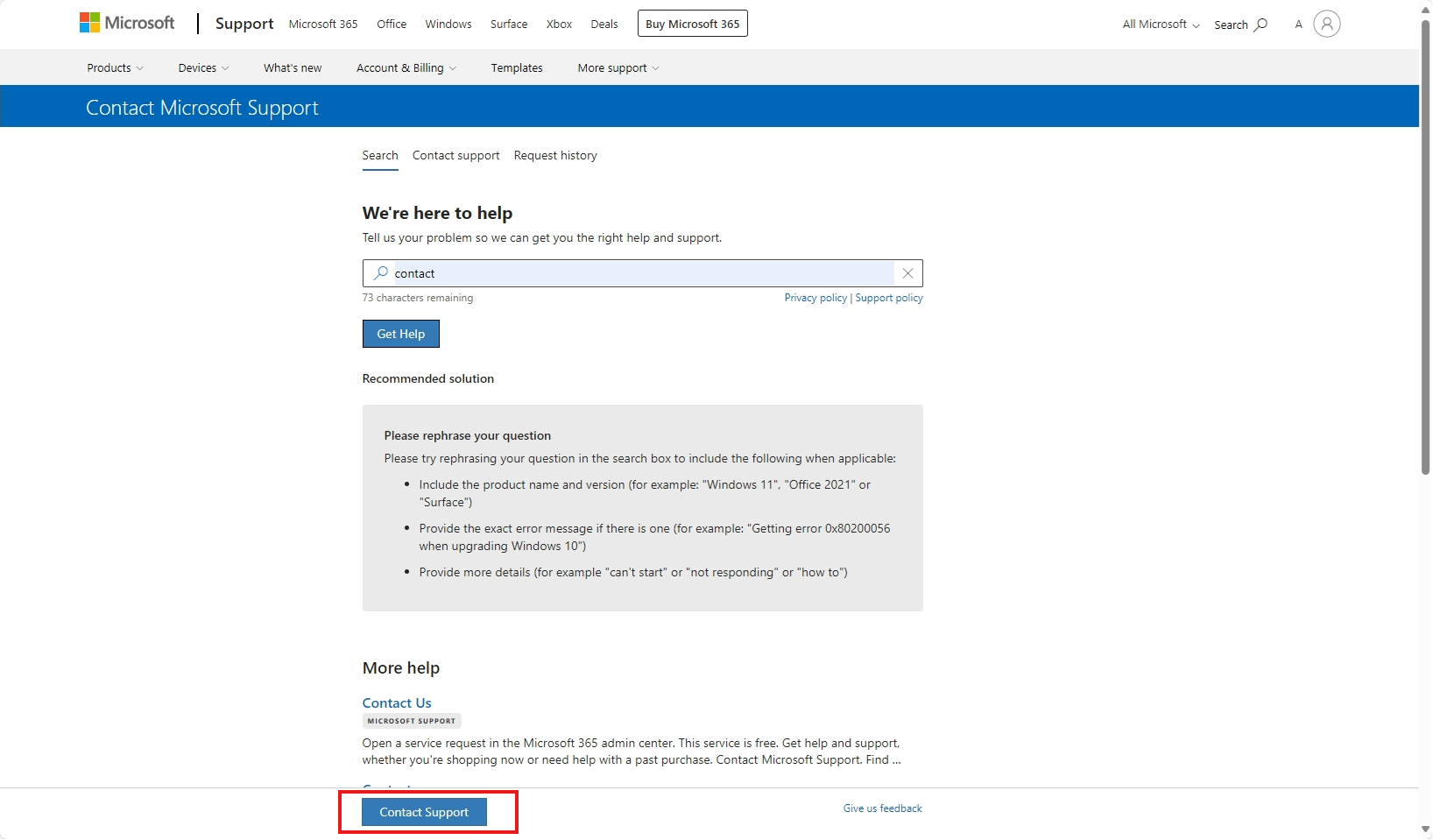Click the "MICROSOFT SUPPORT" badge

click(x=412, y=721)
